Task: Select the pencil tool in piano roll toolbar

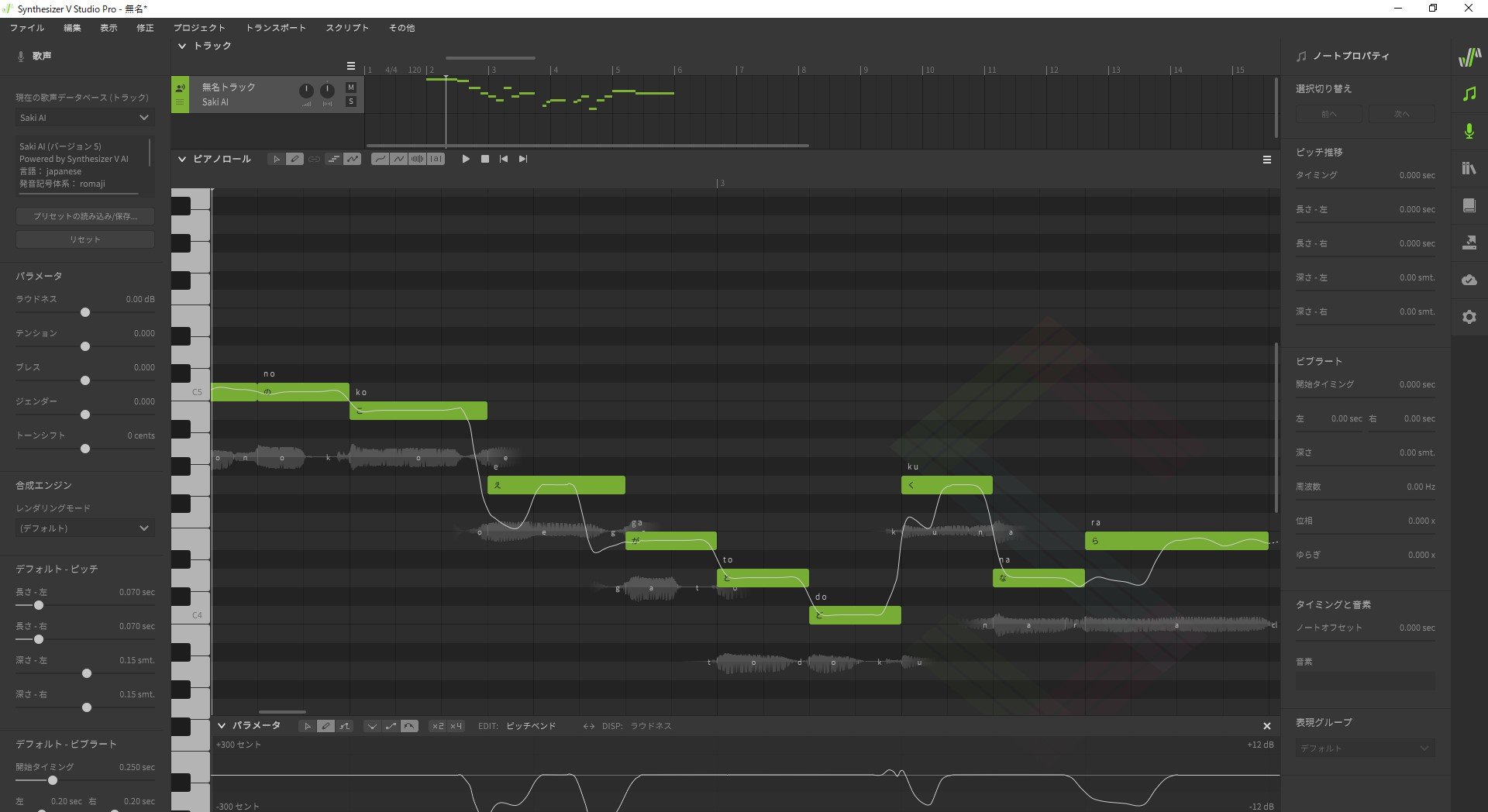Action: (x=294, y=159)
